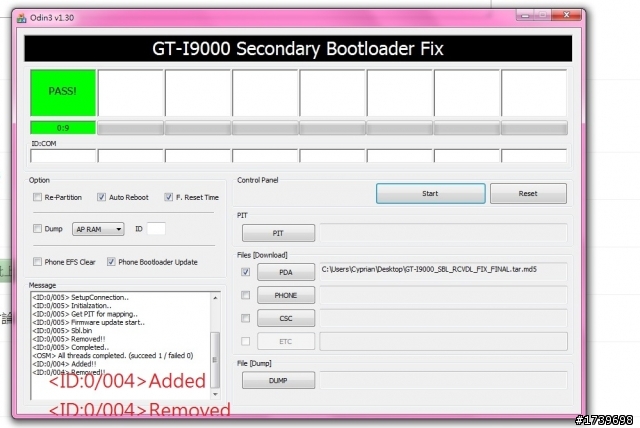Image resolution: width=640 pixels, height=428 pixels.
Task: Click the Start button
Action: coord(431,193)
